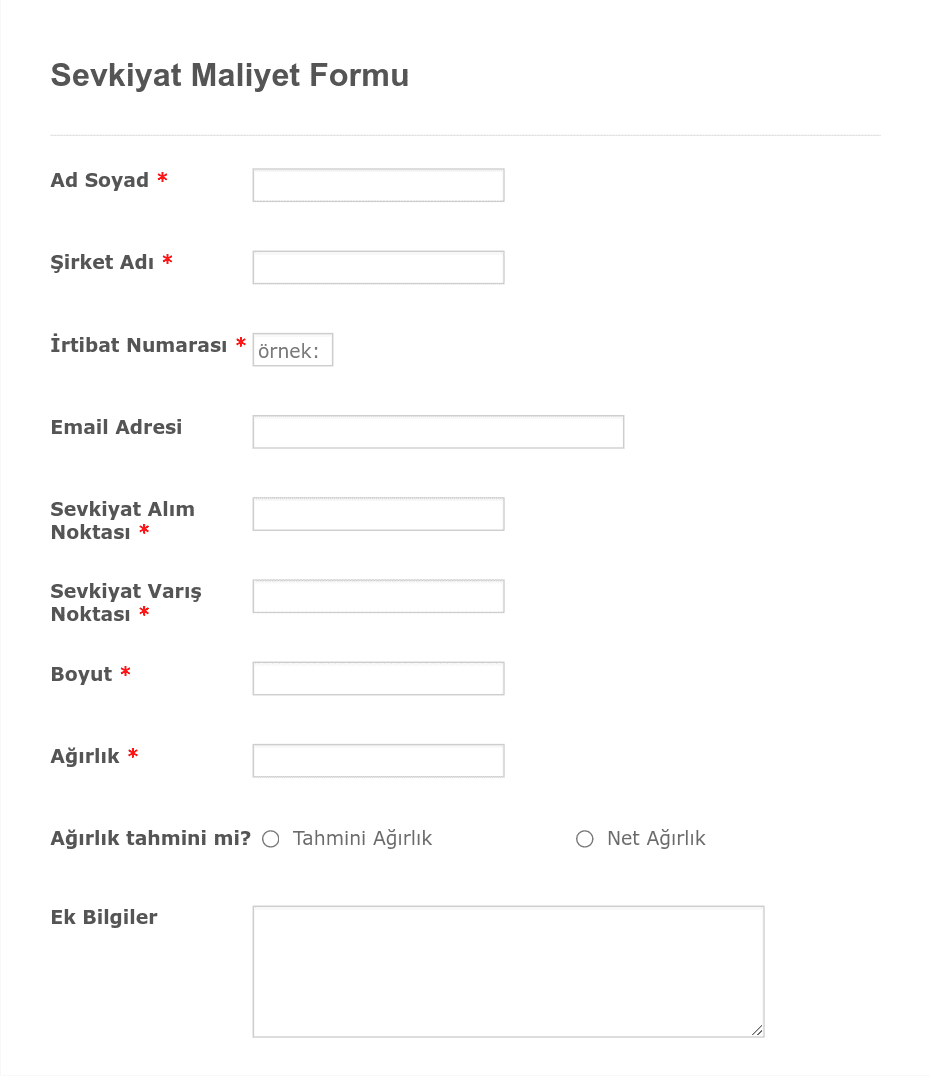
Task: Click the Boyut field label
Action: tap(82, 674)
